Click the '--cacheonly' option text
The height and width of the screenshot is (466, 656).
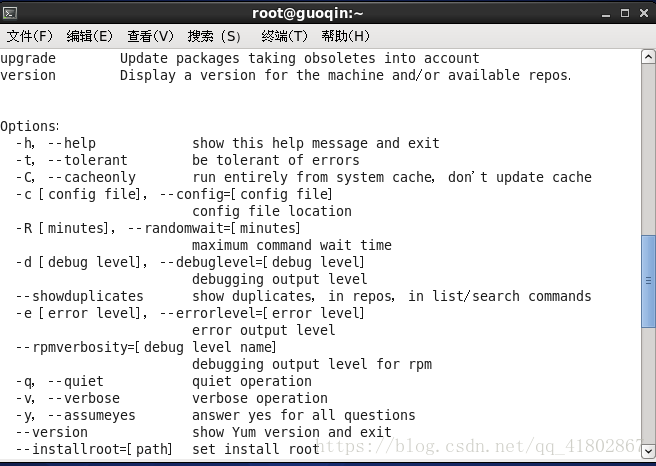(92, 177)
